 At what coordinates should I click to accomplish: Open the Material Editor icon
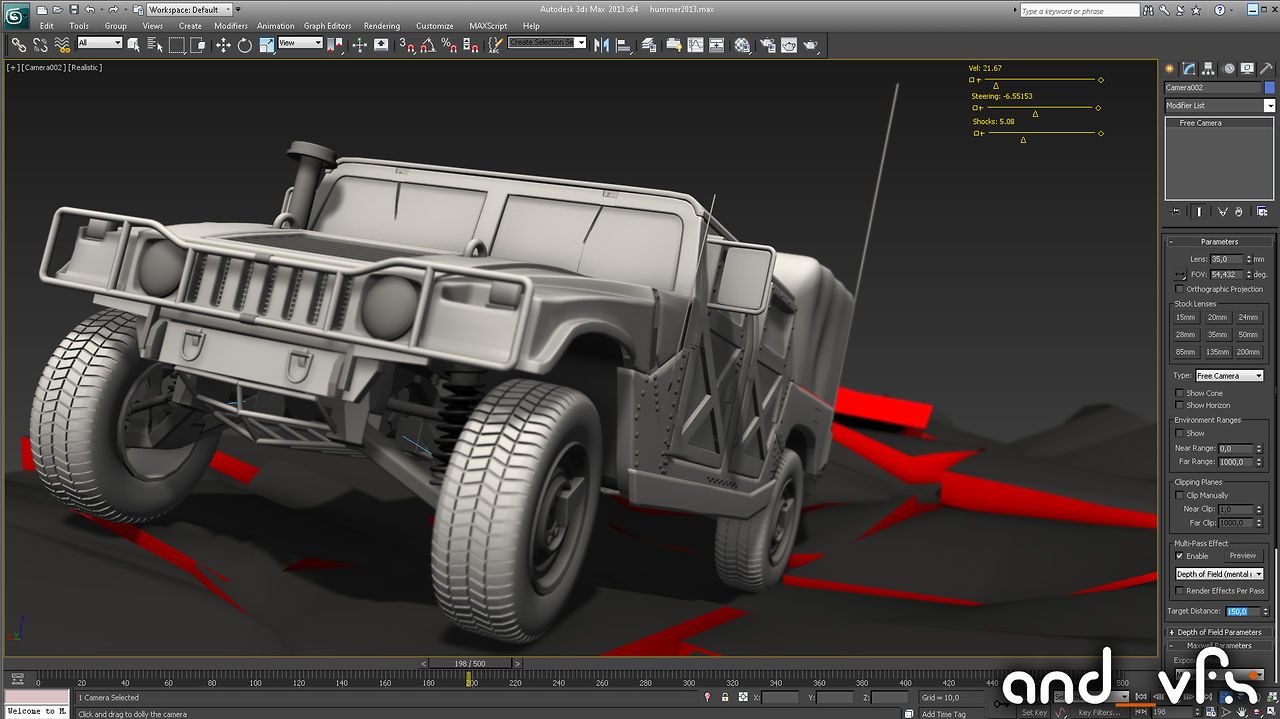[x=742, y=45]
